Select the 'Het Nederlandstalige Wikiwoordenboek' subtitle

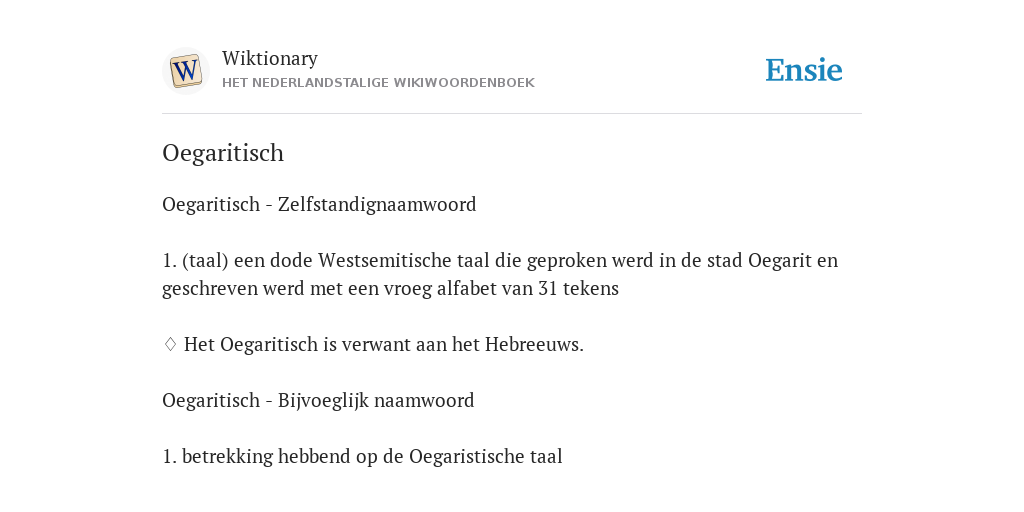click(x=378, y=83)
